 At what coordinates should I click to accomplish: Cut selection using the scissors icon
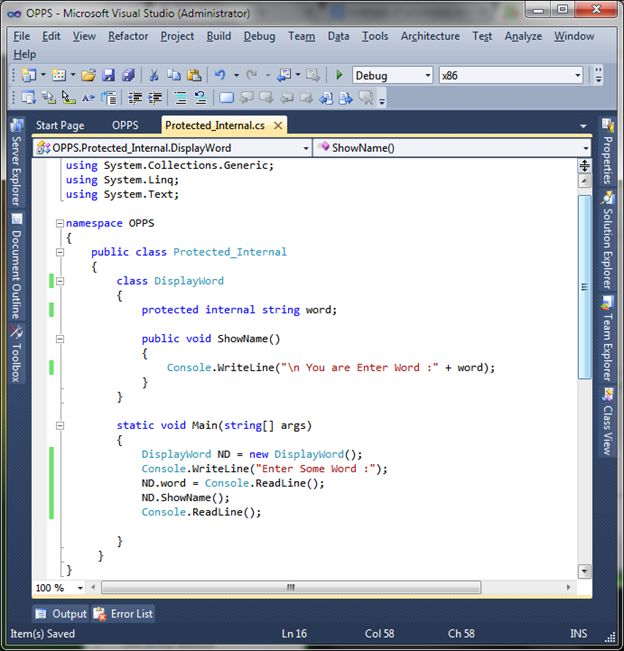154,75
